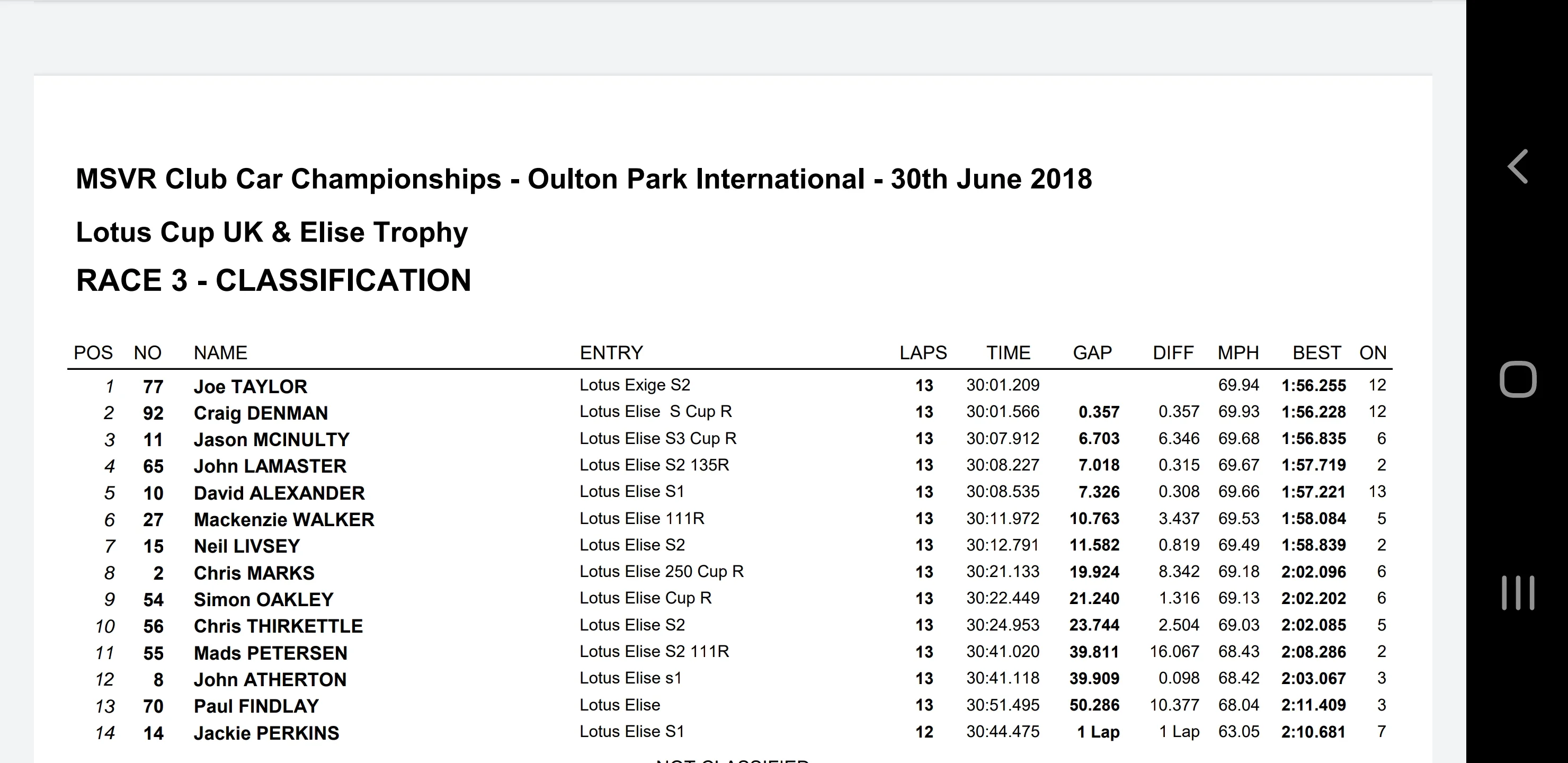Click the MSVR Club Car Championships title
Image resolution: width=1568 pixels, height=763 pixels.
[x=584, y=179]
